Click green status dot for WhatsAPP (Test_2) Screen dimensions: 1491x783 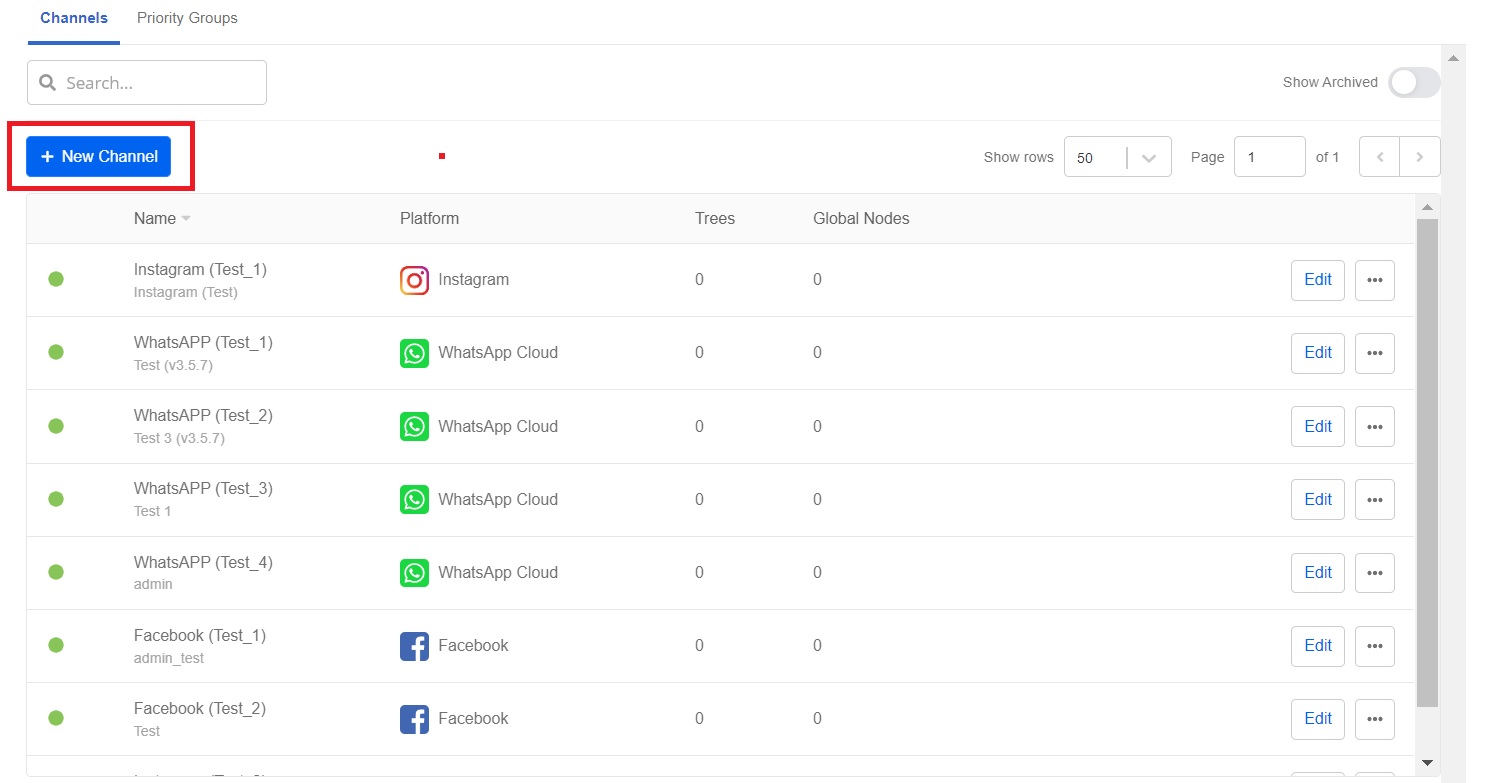point(56,426)
